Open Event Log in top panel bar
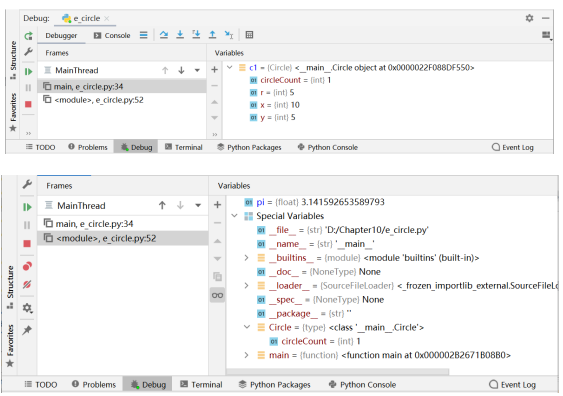563x396 pixels. pyautogui.click(x=513, y=147)
